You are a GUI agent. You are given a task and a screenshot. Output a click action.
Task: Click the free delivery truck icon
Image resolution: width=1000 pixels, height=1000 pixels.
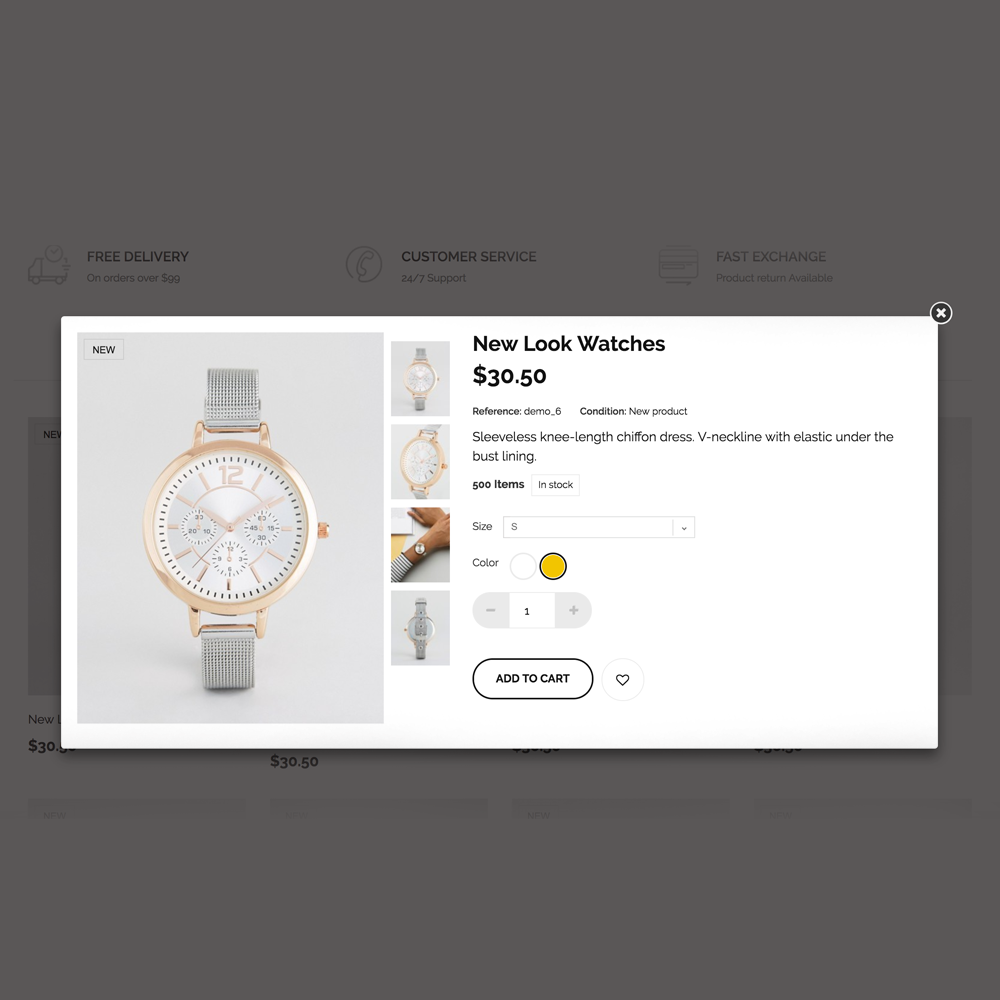coord(49,265)
